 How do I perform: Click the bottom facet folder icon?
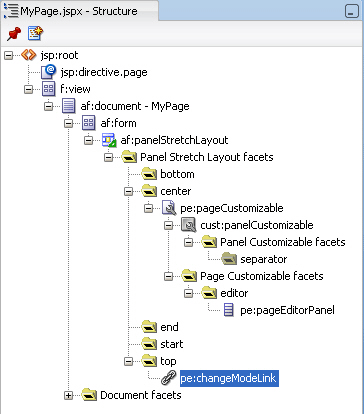(x=149, y=174)
